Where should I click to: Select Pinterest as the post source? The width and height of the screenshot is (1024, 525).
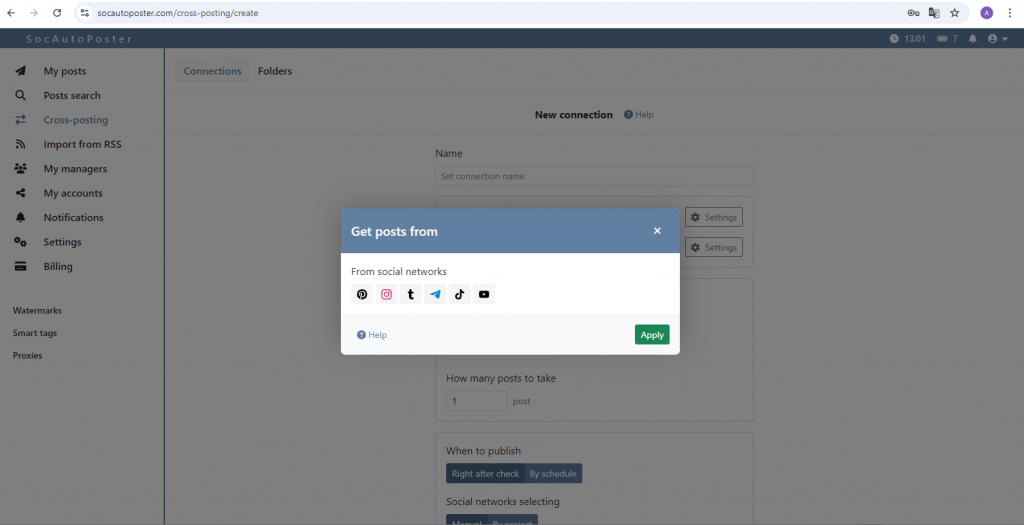click(362, 294)
